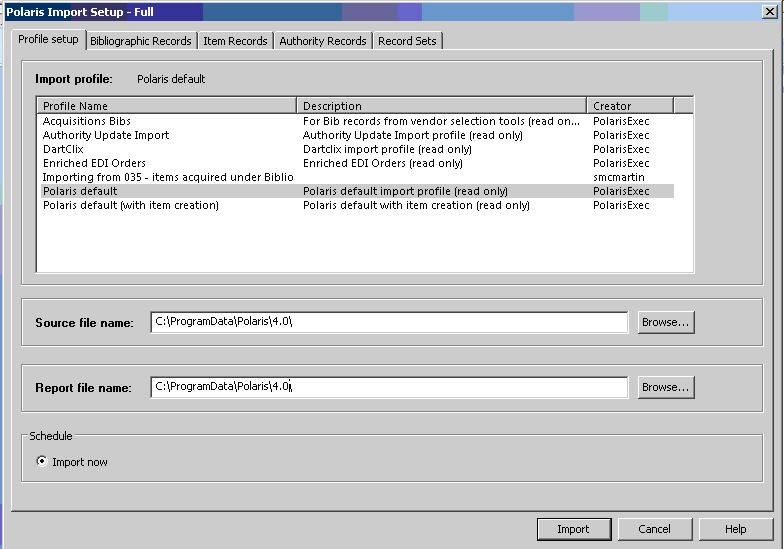
Task: Sort by Description column header
Action: [442, 106]
